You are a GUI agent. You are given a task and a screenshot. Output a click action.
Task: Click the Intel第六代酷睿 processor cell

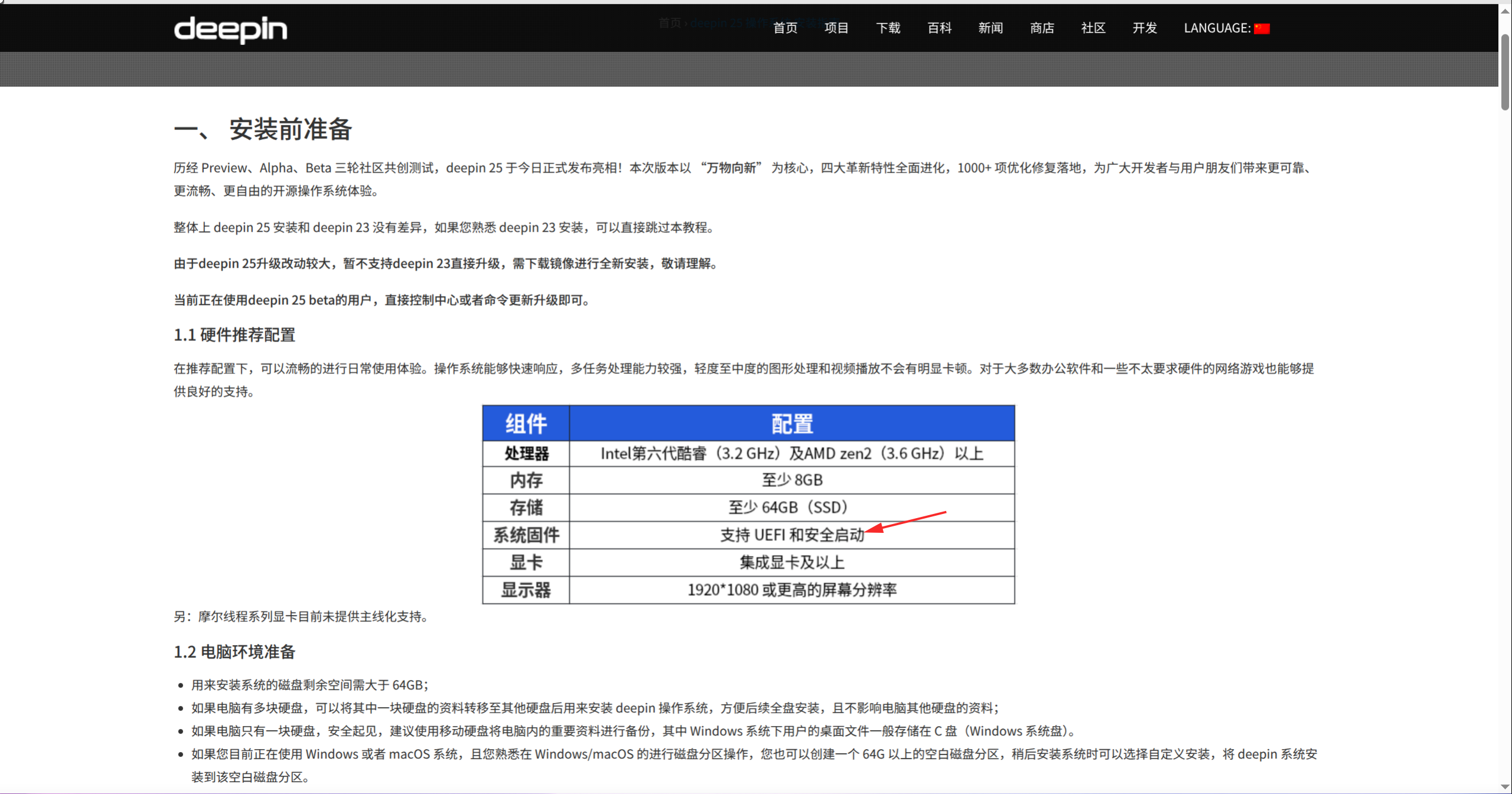[x=792, y=453]
